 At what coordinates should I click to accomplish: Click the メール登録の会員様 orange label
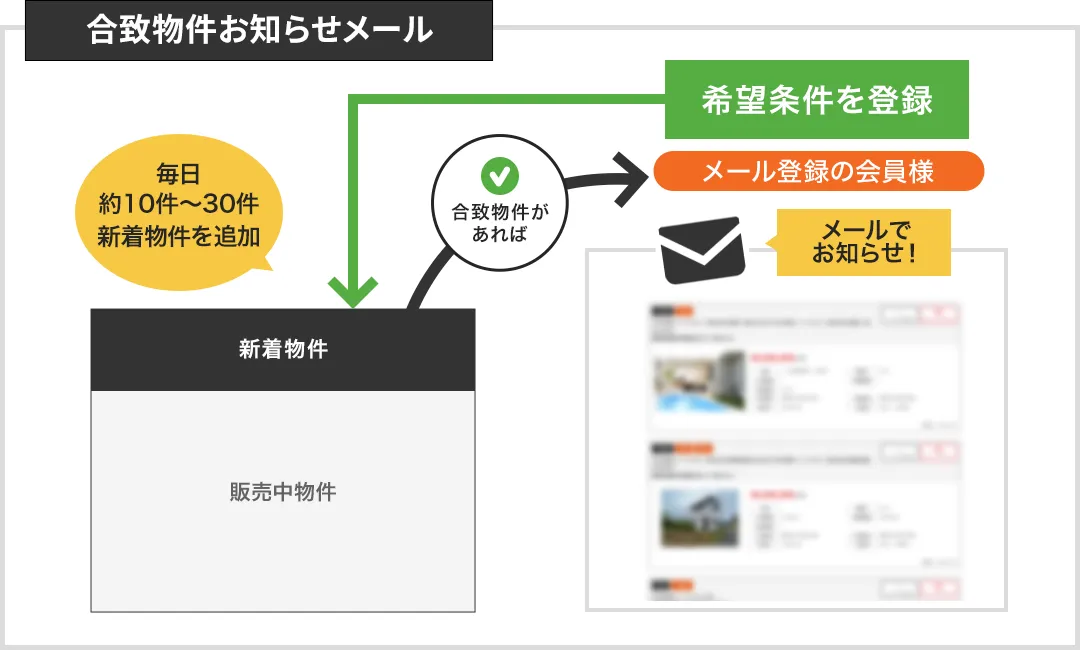tap(818, 171)
